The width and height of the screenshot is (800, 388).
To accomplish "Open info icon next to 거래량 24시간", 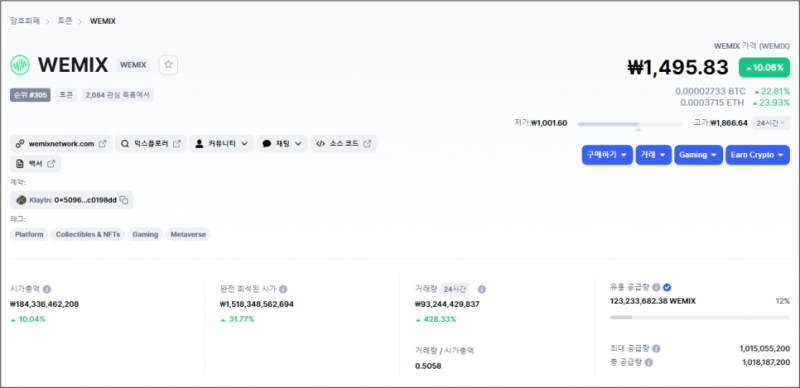I will point(482,289).
